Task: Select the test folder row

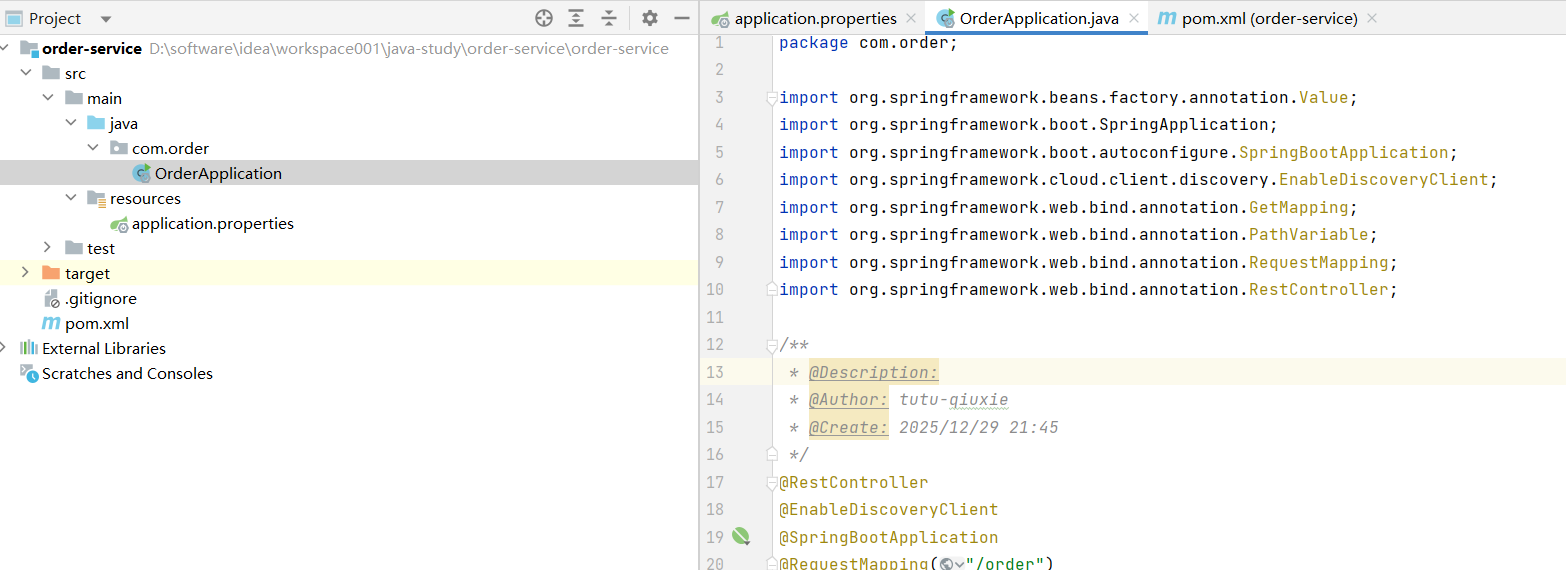Action: click(349, 248)
